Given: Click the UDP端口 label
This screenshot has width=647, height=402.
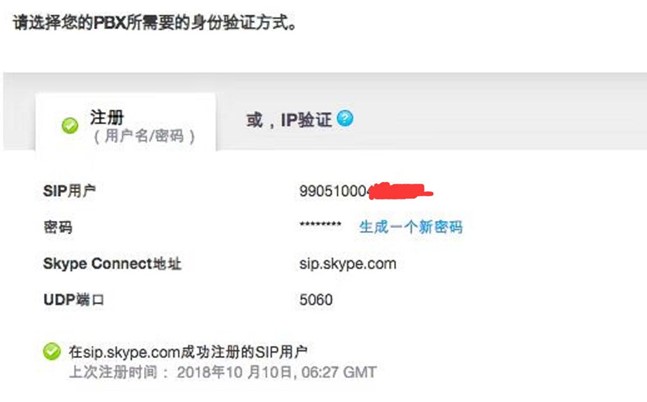Looking at the screenshot, I should [73, 300].
